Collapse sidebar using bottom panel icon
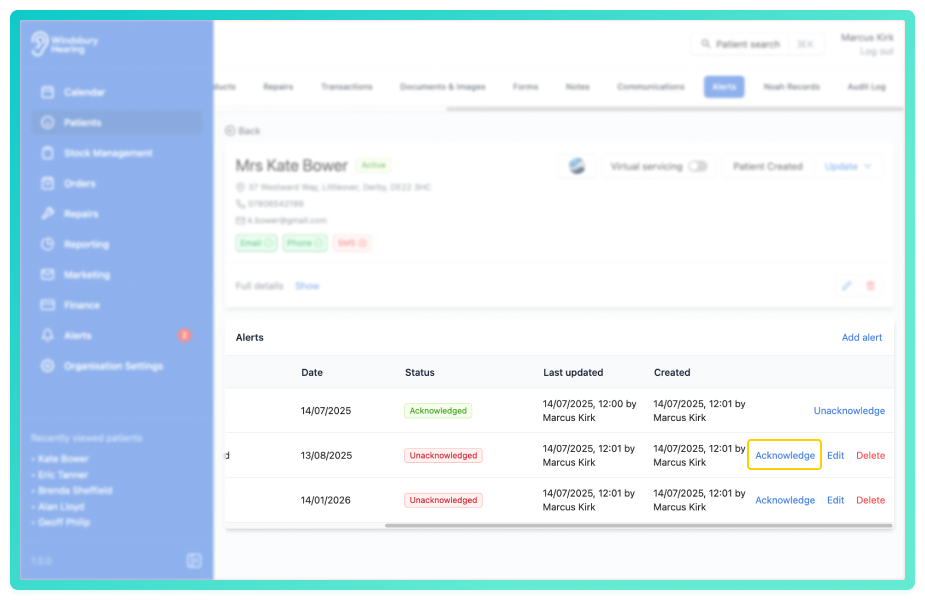The height and width of the screenshot is (600, 925). click(x=194, y=560)
